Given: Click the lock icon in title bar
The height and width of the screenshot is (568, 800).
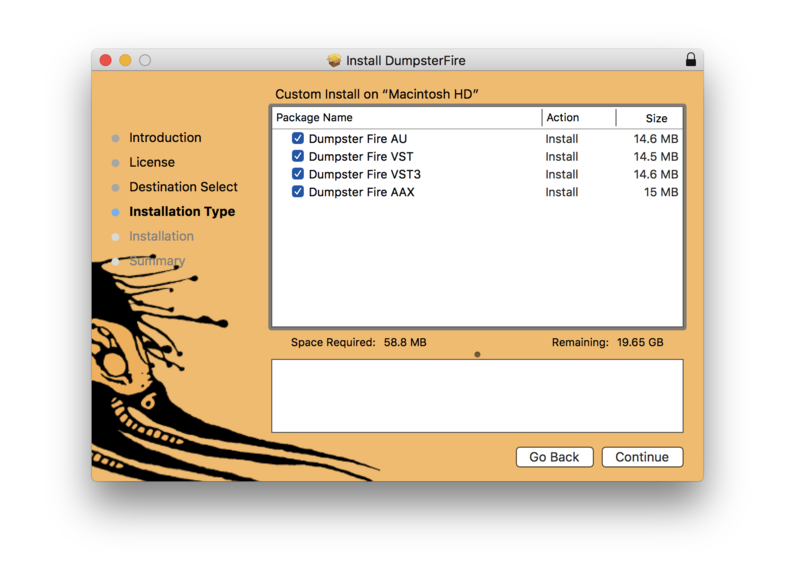Looking at the screenshot, I should [x=690, y=60].
